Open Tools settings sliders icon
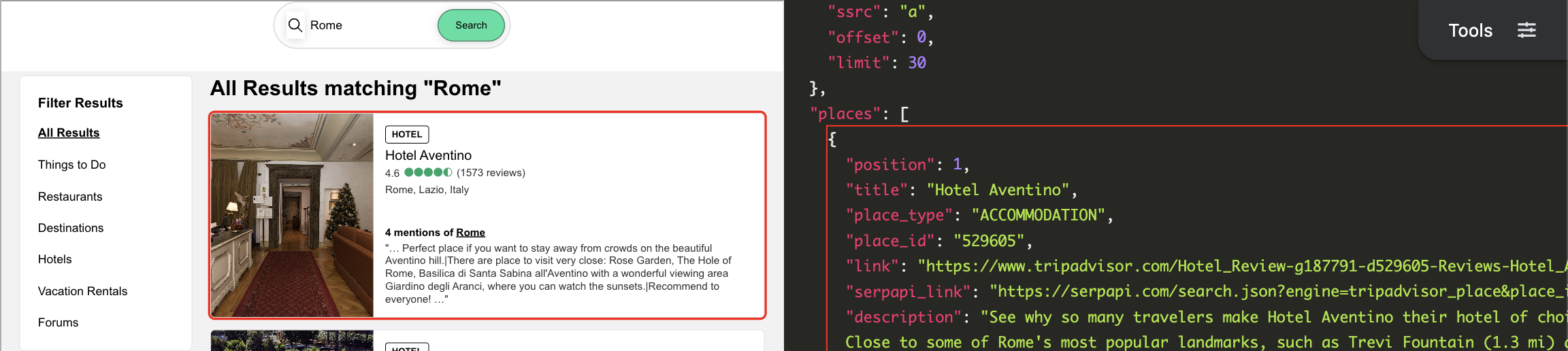1568x351 pixels. point(1526,30)
